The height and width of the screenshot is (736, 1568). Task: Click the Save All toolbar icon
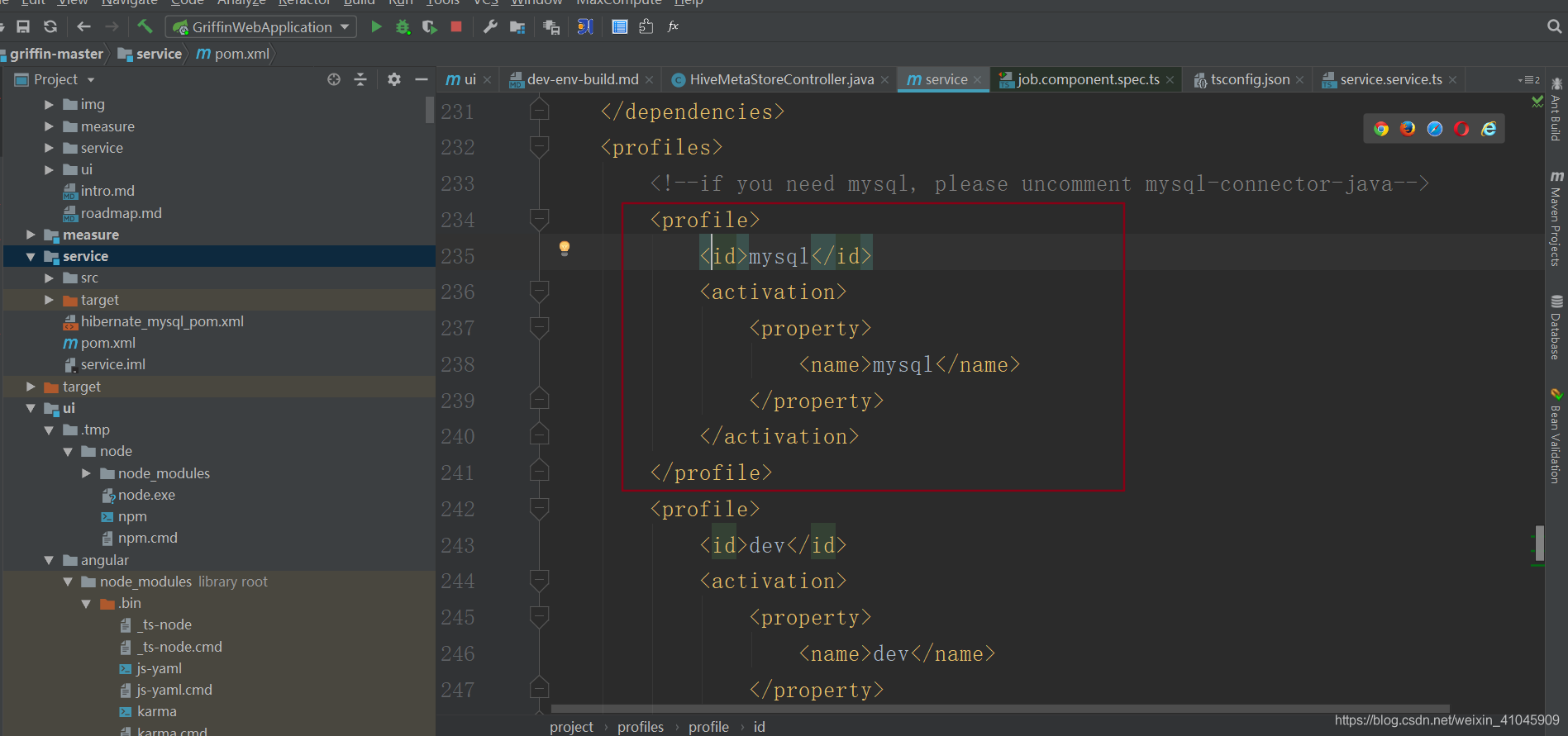coord(23,26)
